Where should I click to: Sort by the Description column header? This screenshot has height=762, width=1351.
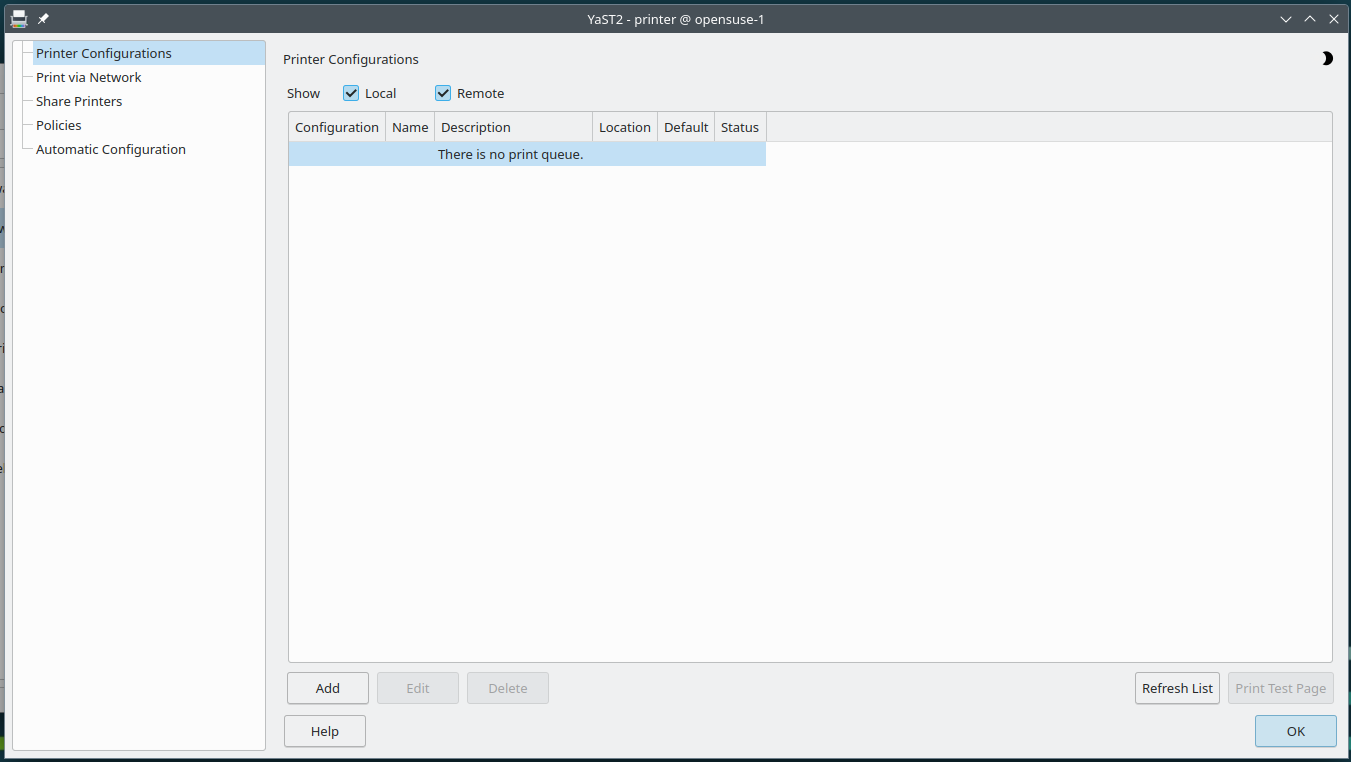pyautogui.click(x=513, y=127)
